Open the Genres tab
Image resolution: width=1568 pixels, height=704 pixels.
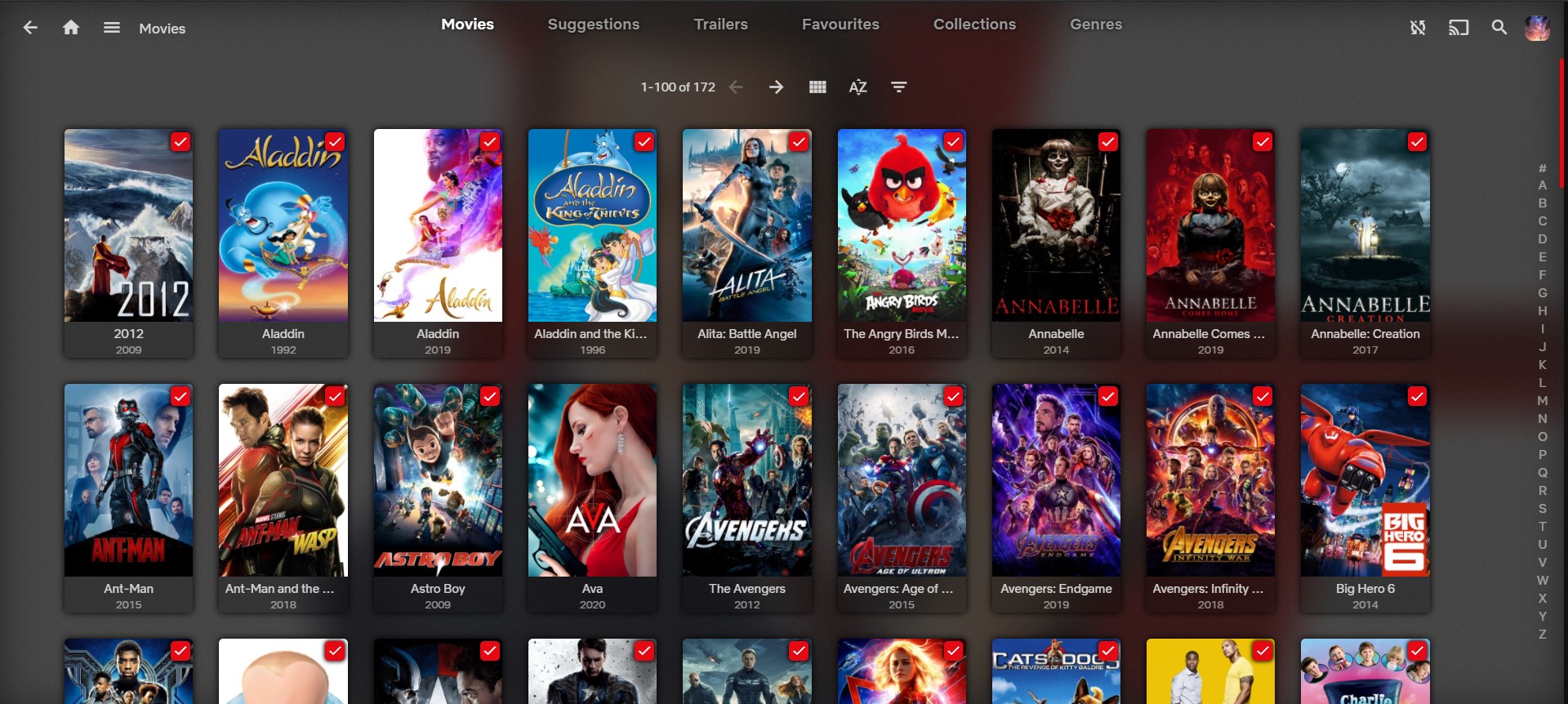[x=1096, y=25]
